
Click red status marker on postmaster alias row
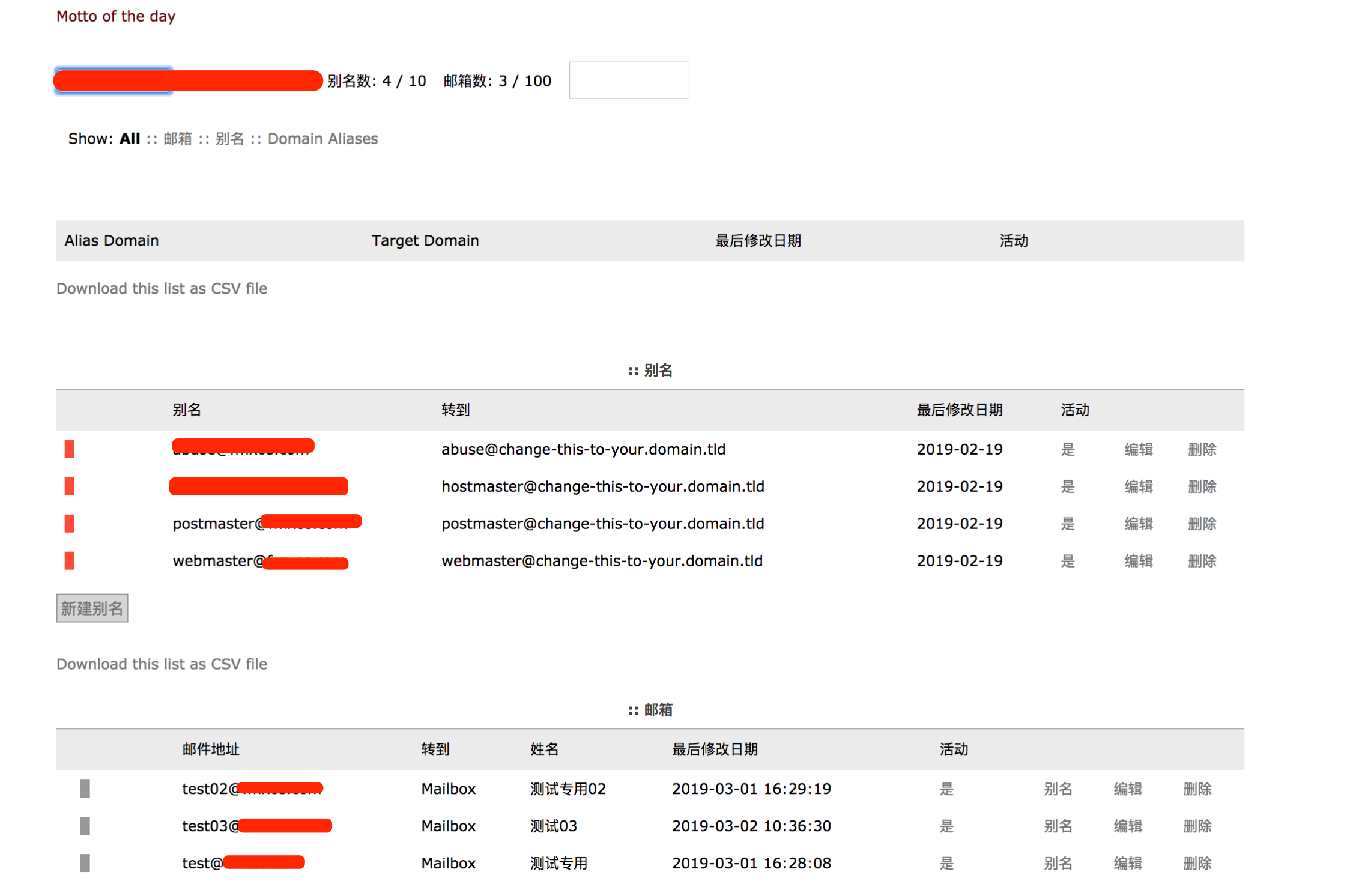[70, 524]
